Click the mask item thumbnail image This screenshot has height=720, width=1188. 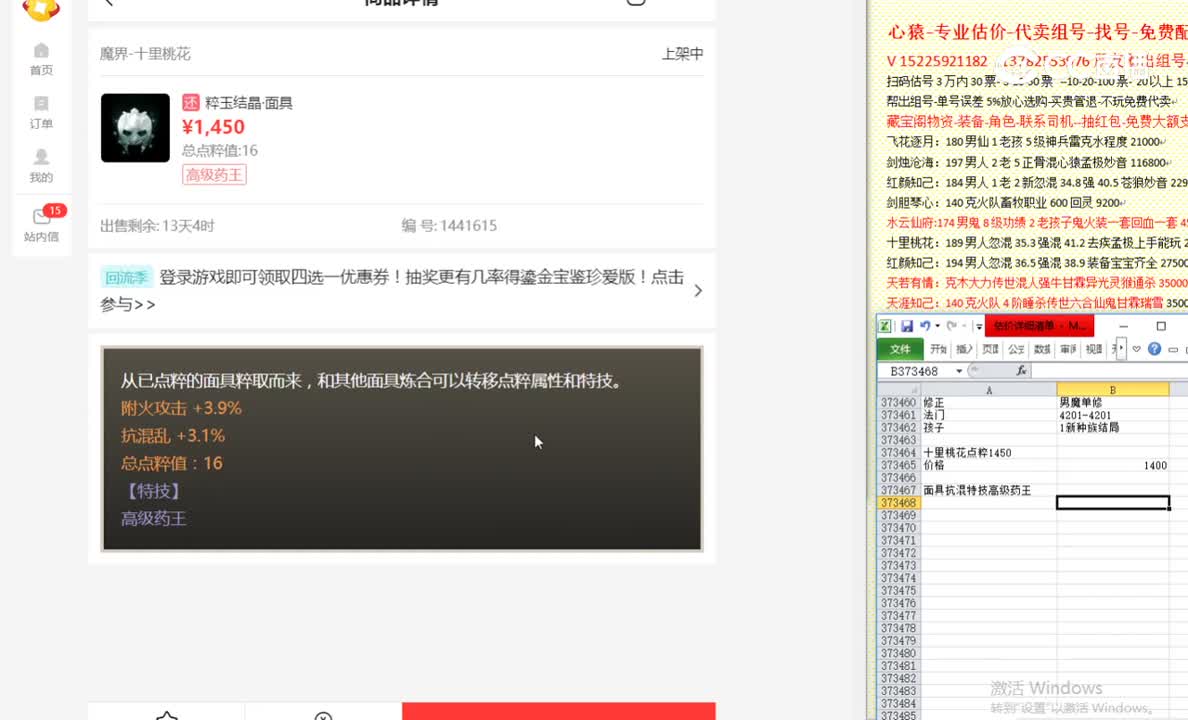click(135, 127)
